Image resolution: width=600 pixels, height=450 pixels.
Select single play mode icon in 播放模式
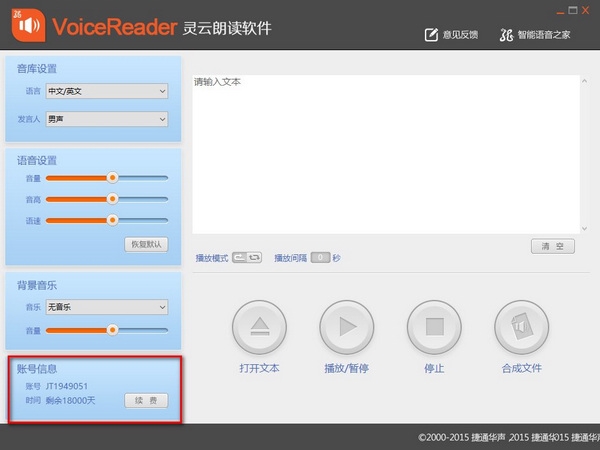pyautogui.click(x=240, y=258)
